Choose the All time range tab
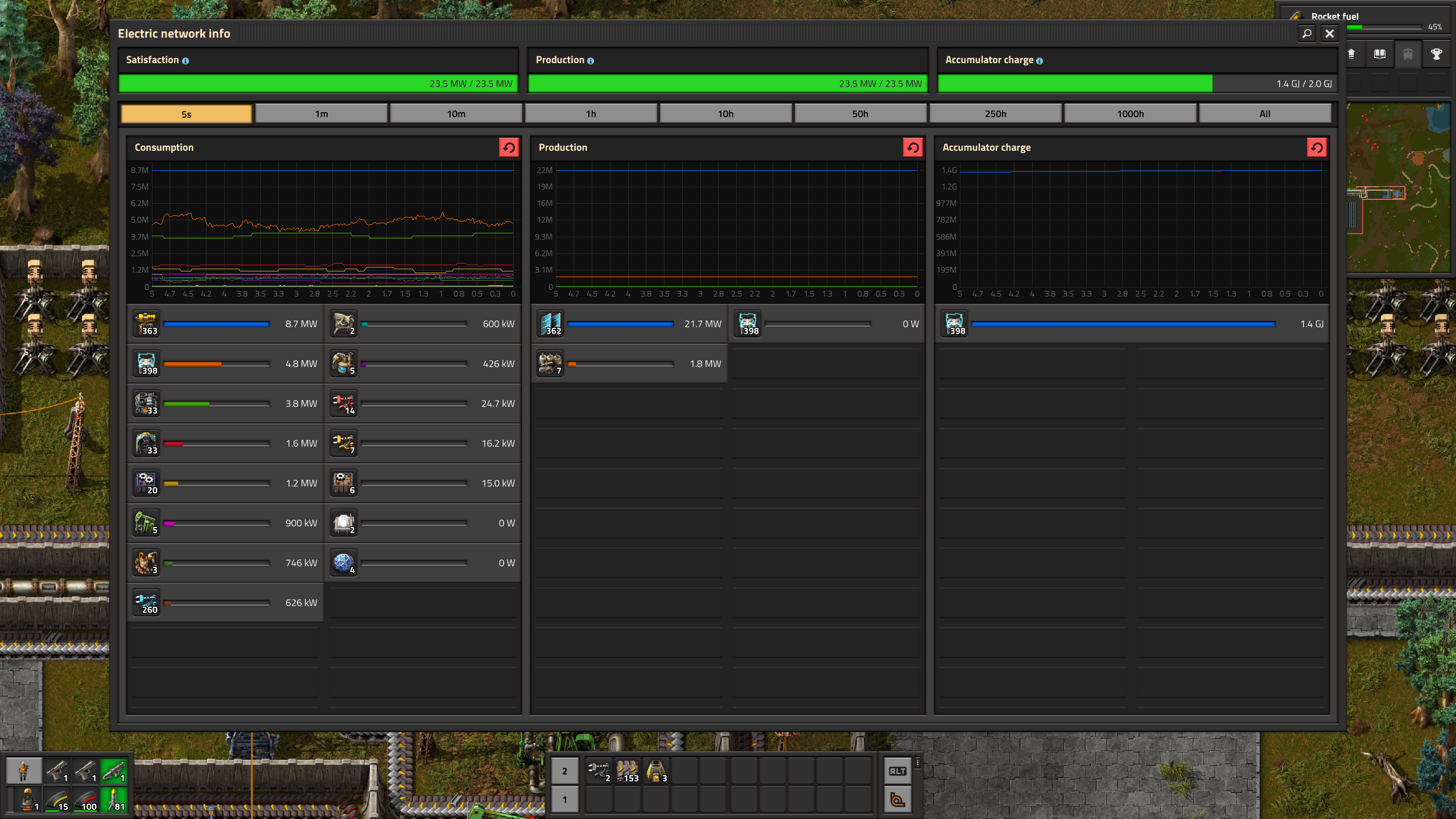Image resolution: width=1456 pixels, height=819 pixels. click(x=1264, y=114)
